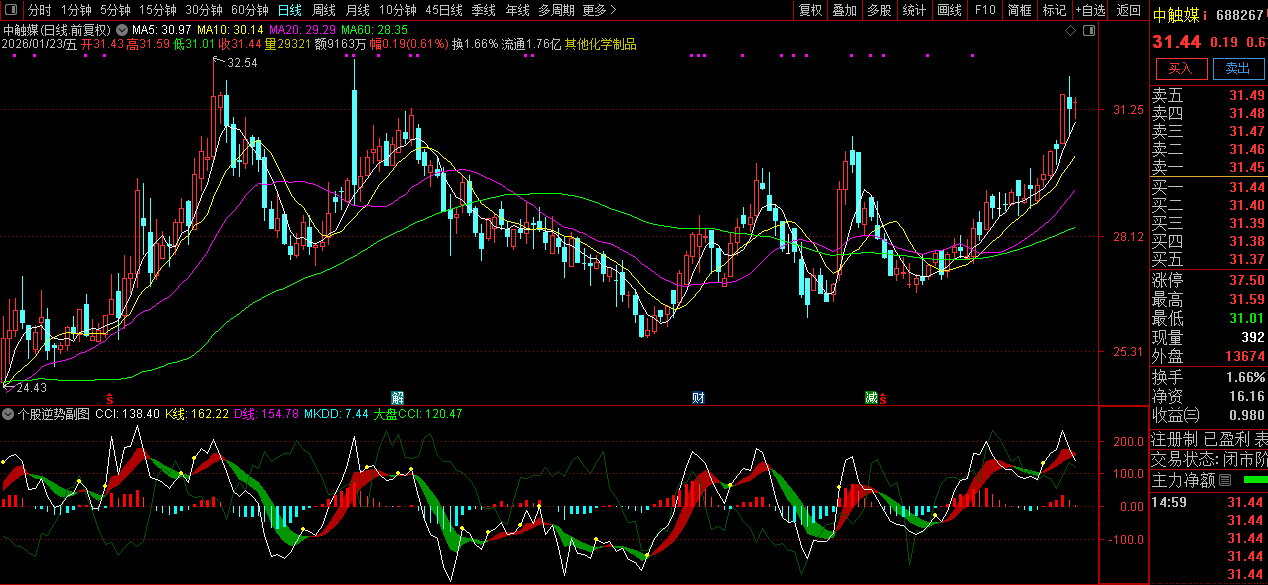Switch to the 周线 weekly period
1268x585 pixels.
pyautogui.click(x=324, y=10)
